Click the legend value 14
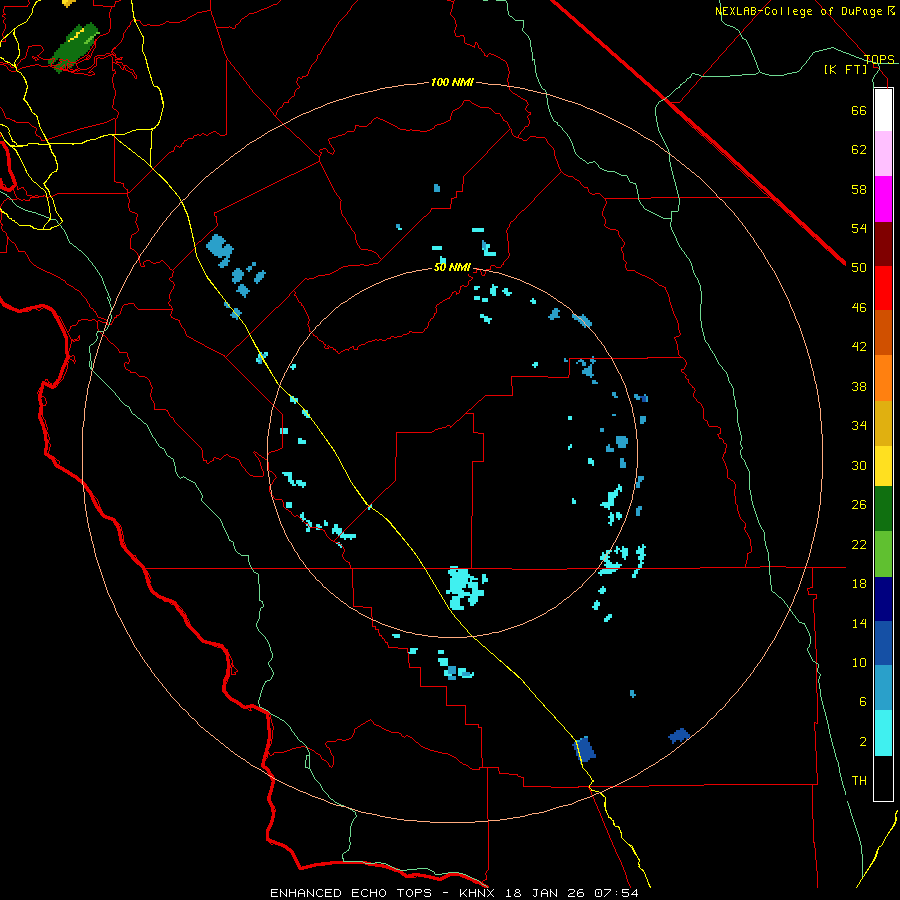The width and height of the screenshot is (900, 900). (x=859, y=623)
